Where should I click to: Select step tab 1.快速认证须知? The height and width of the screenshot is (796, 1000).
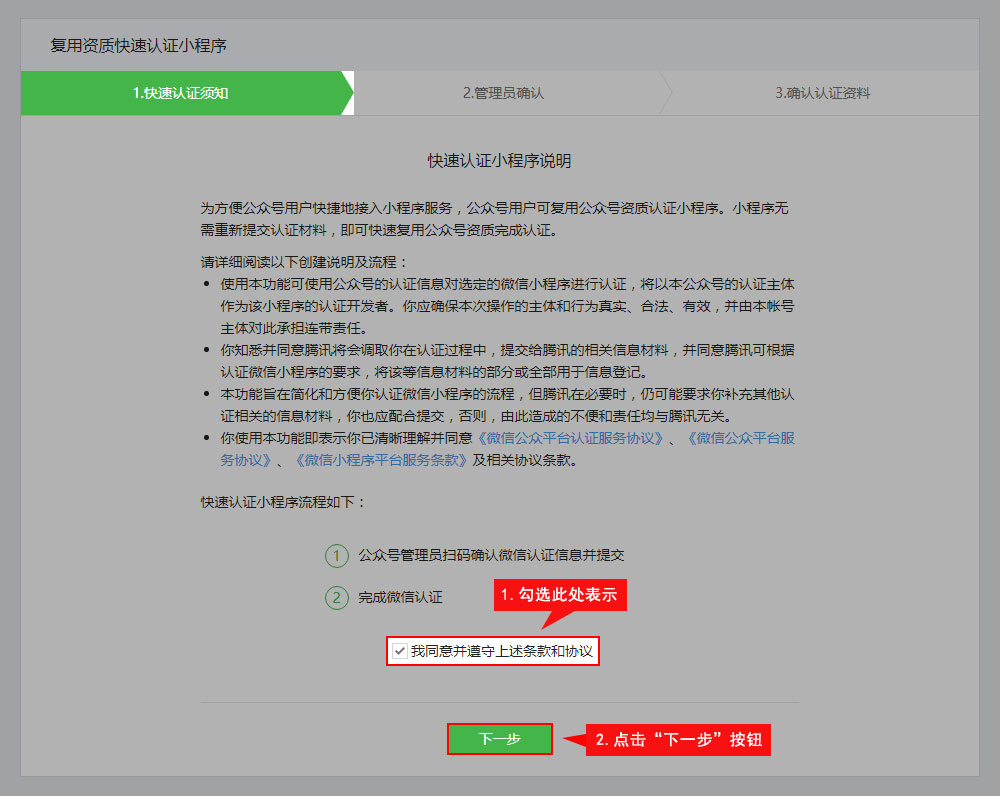pyautogui.click(x=181, y=93)
